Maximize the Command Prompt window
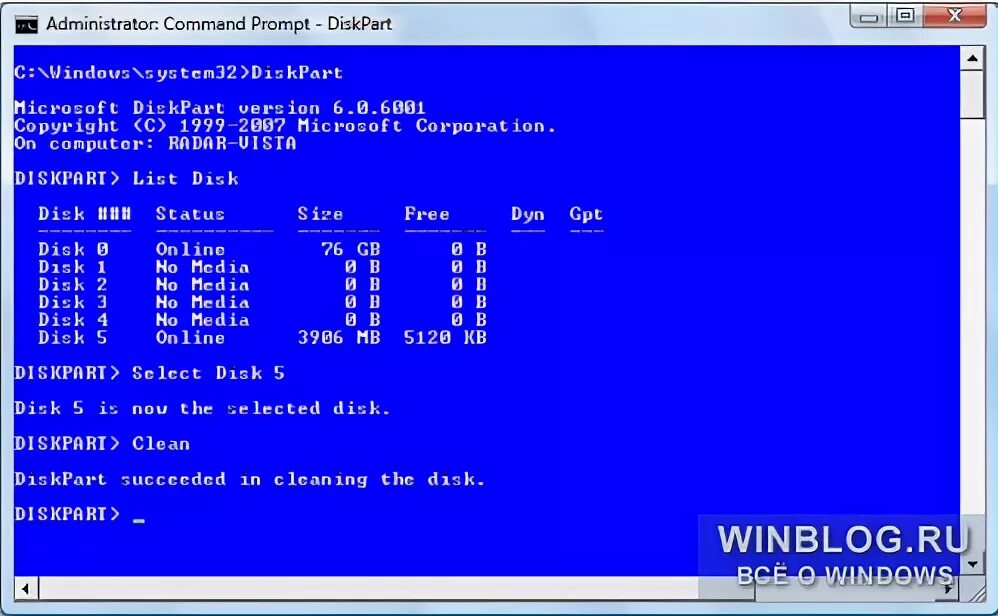Screen dimensions: 998x616 [x=905, y=16]
